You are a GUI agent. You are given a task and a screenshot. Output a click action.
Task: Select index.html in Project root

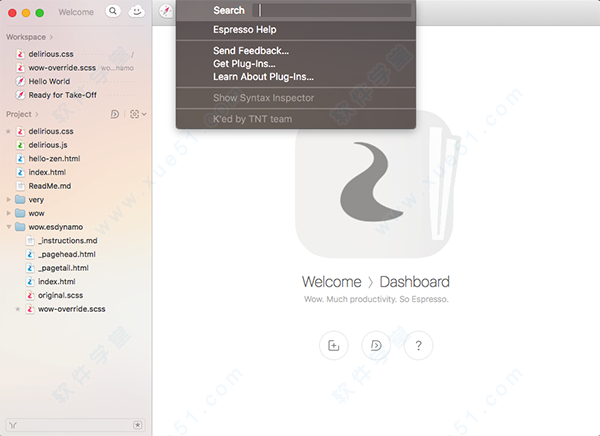(47, 172)
